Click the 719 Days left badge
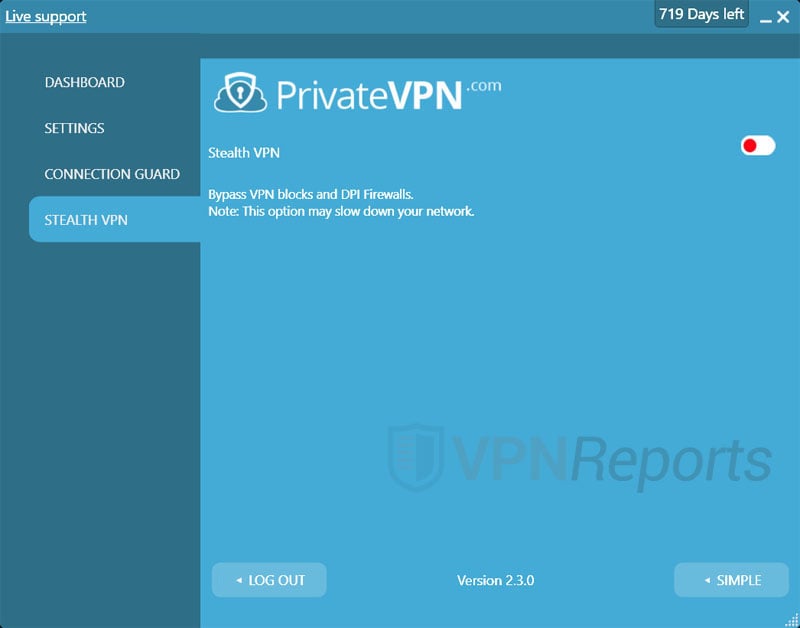Viewport: 800px width, 628px height. point(701,15)
